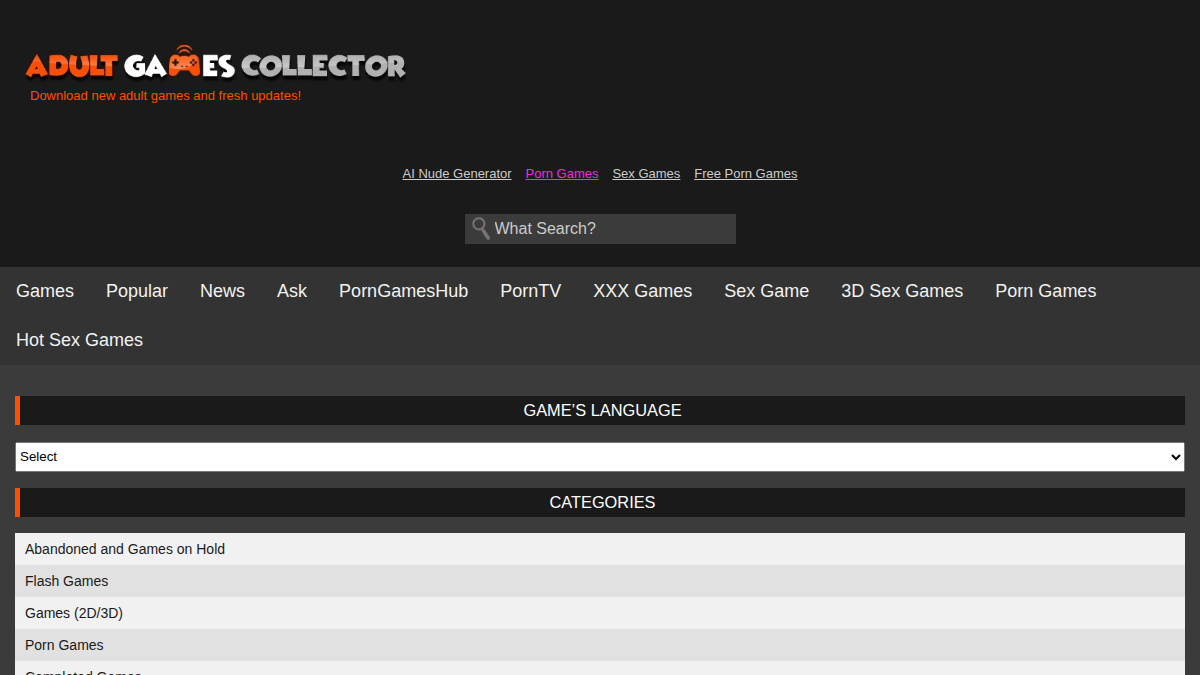Click the site tagline about fresh updates
Screen dimensions: 1200x675
tap(166, 96)
